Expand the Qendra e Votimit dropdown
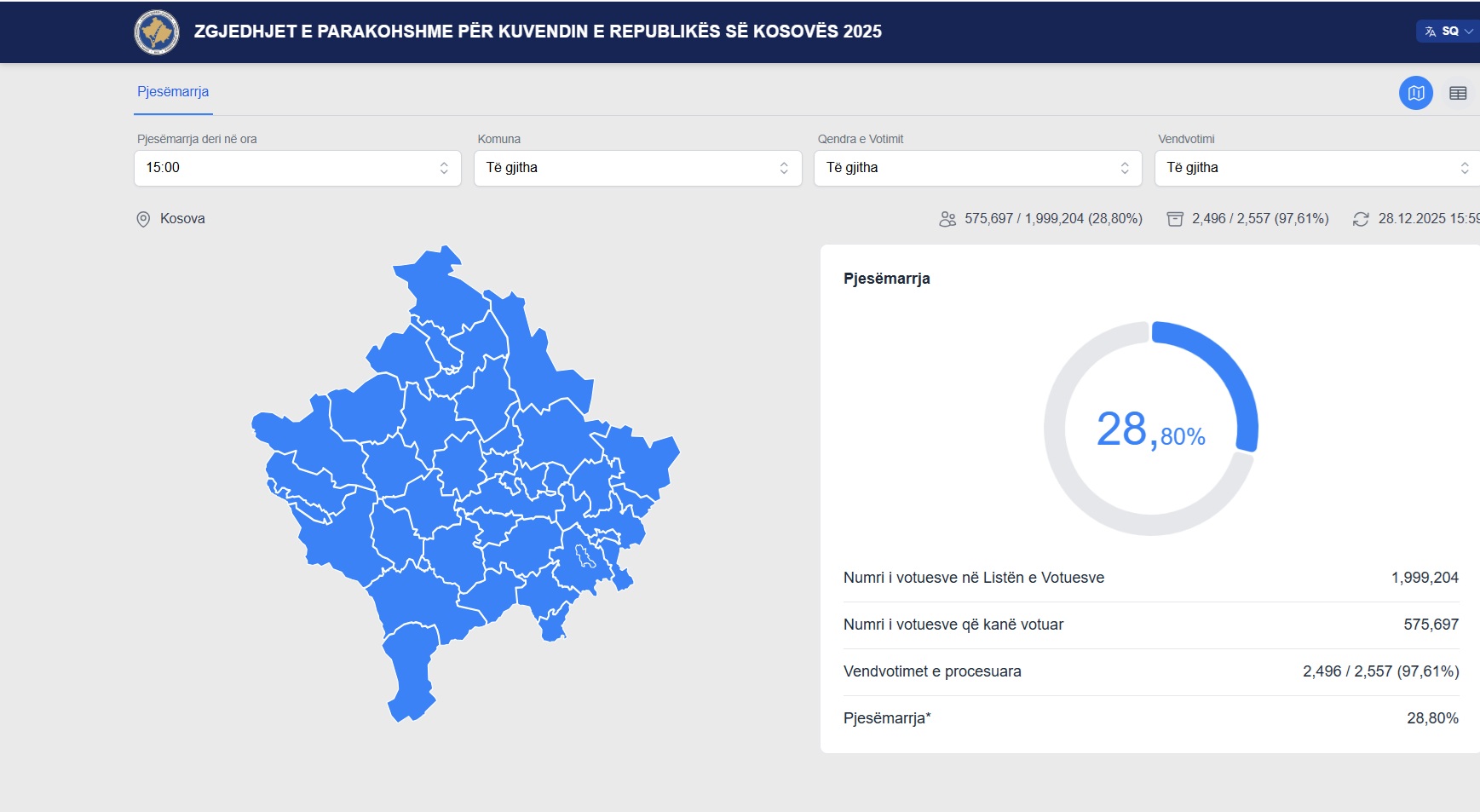The height and width of the screenshot is (812, 1480). (977, 168)
